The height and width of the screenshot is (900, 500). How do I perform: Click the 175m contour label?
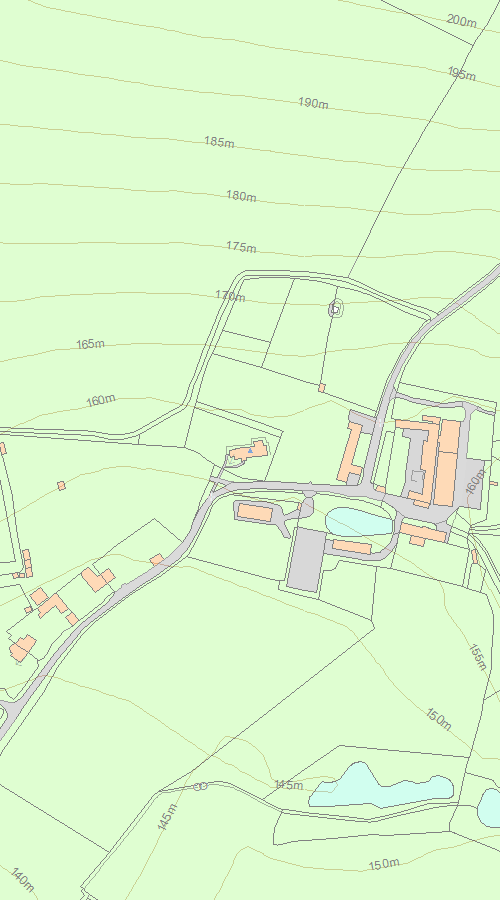tap(241, 247)
